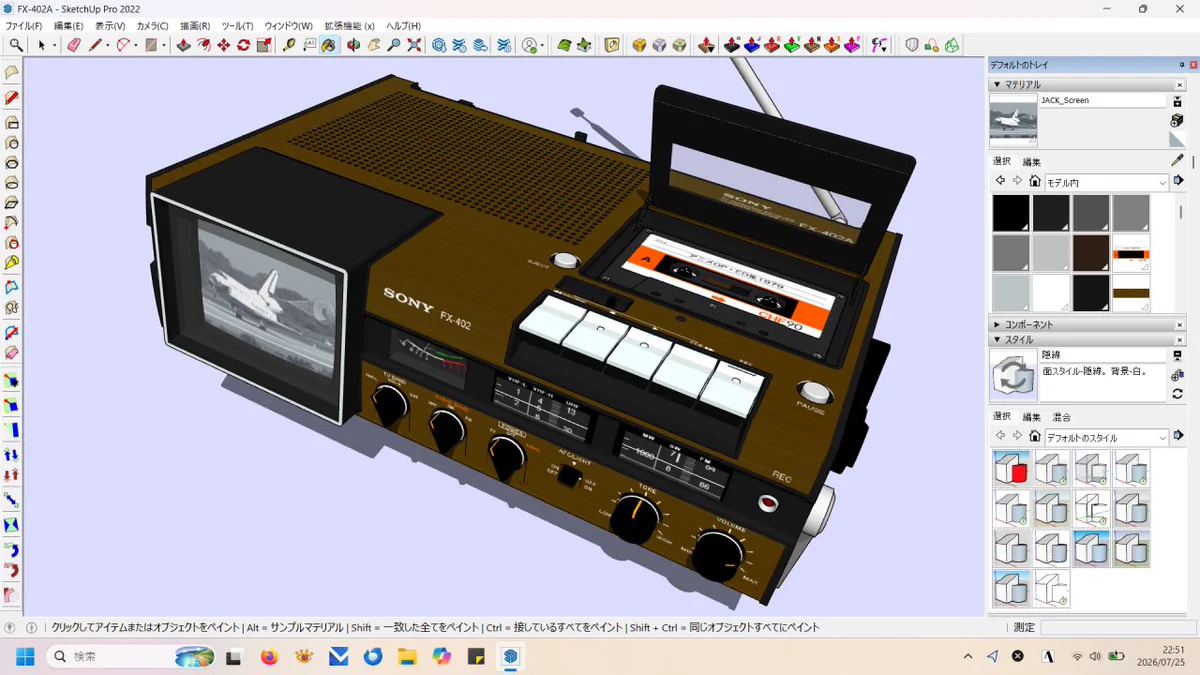The height and width of the screenshot is (675, 1200).
Task: Select the Scale tool
Action: (264, 45)
